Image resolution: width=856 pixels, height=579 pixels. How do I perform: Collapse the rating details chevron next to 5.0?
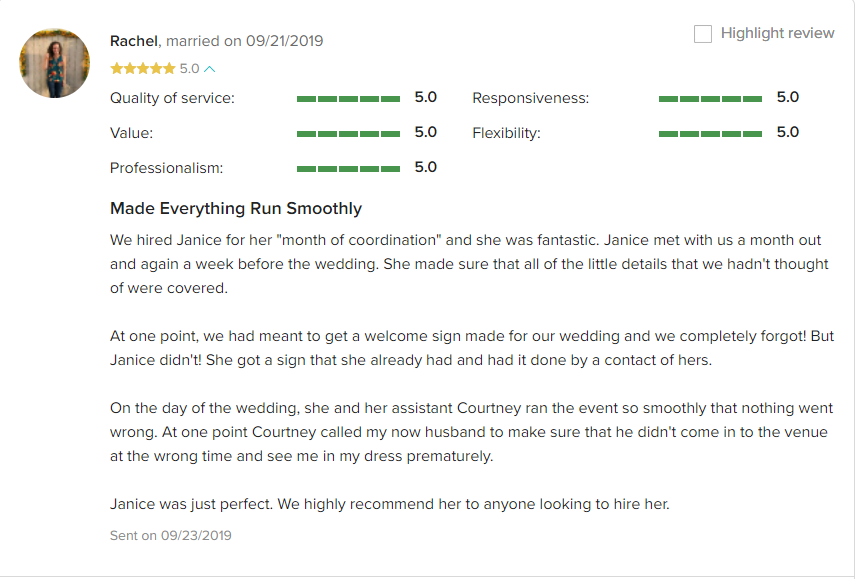pyautogui.click(x=210, y=69)
